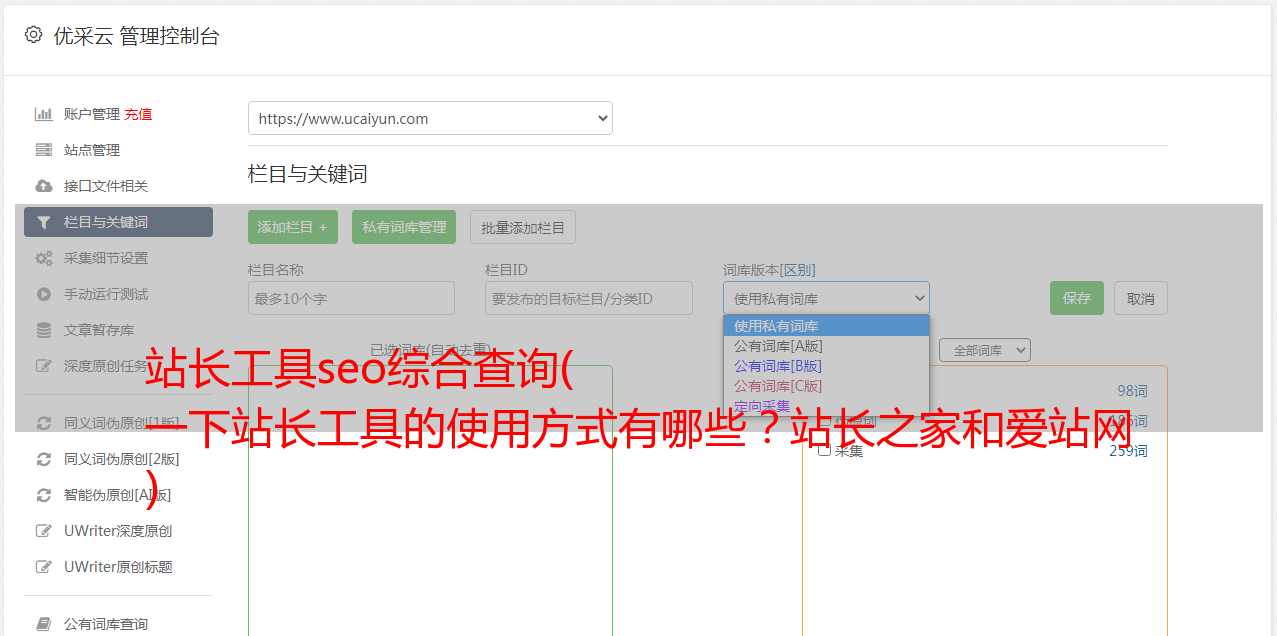Open UWriter深度原创

tap(118, 531)
